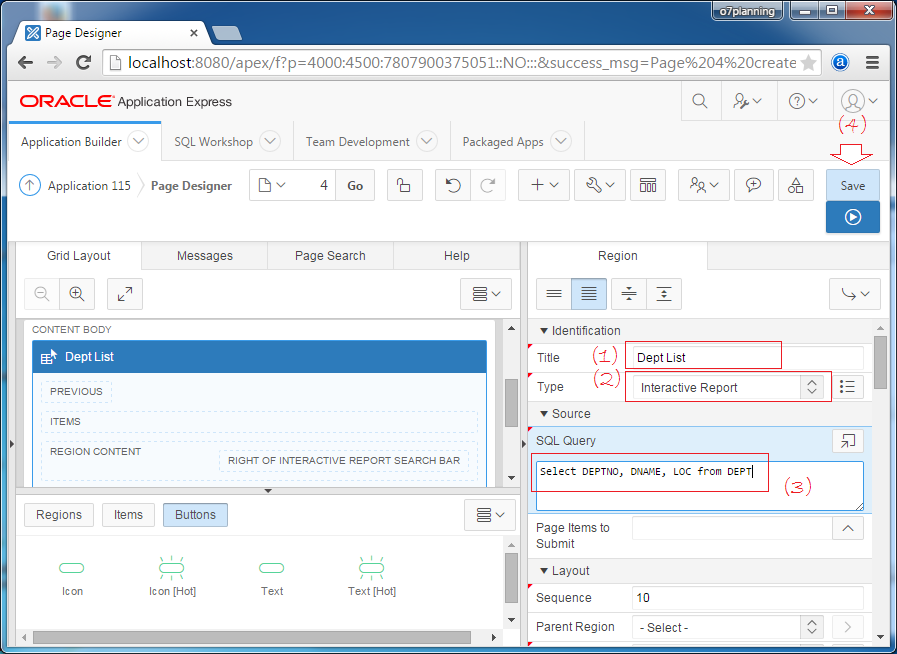Click the browser back arrow
Image resolution: width=897 pixels, height=654 pixels.
click(25, 62)
